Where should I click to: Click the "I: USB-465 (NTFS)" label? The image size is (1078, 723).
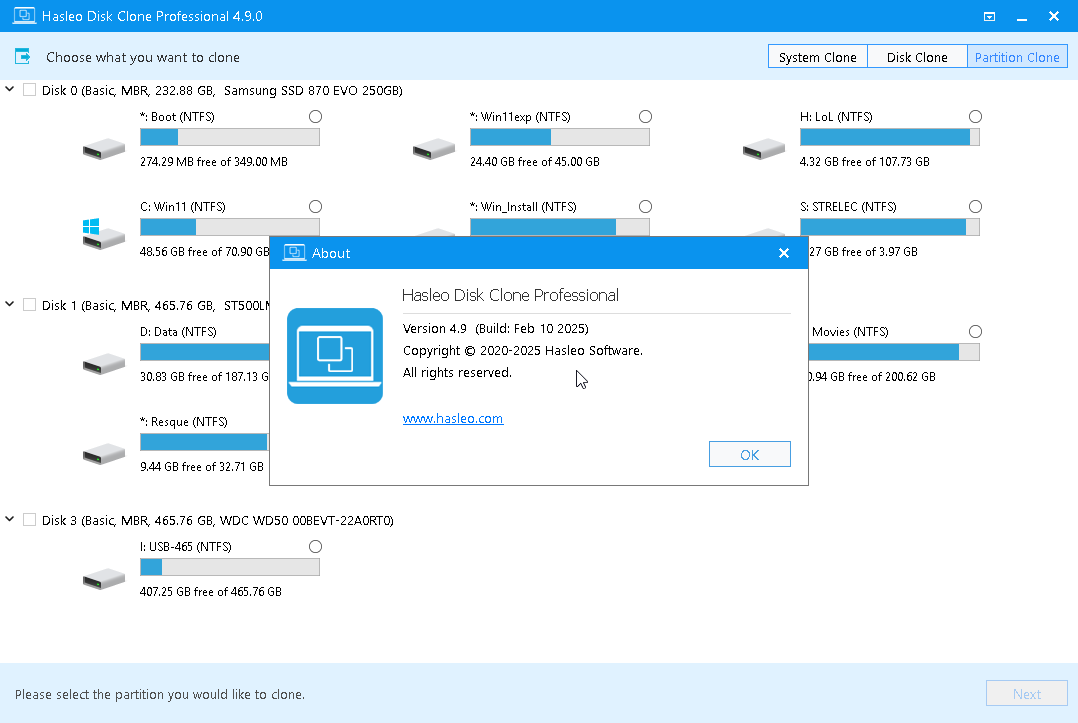(186, 547)
